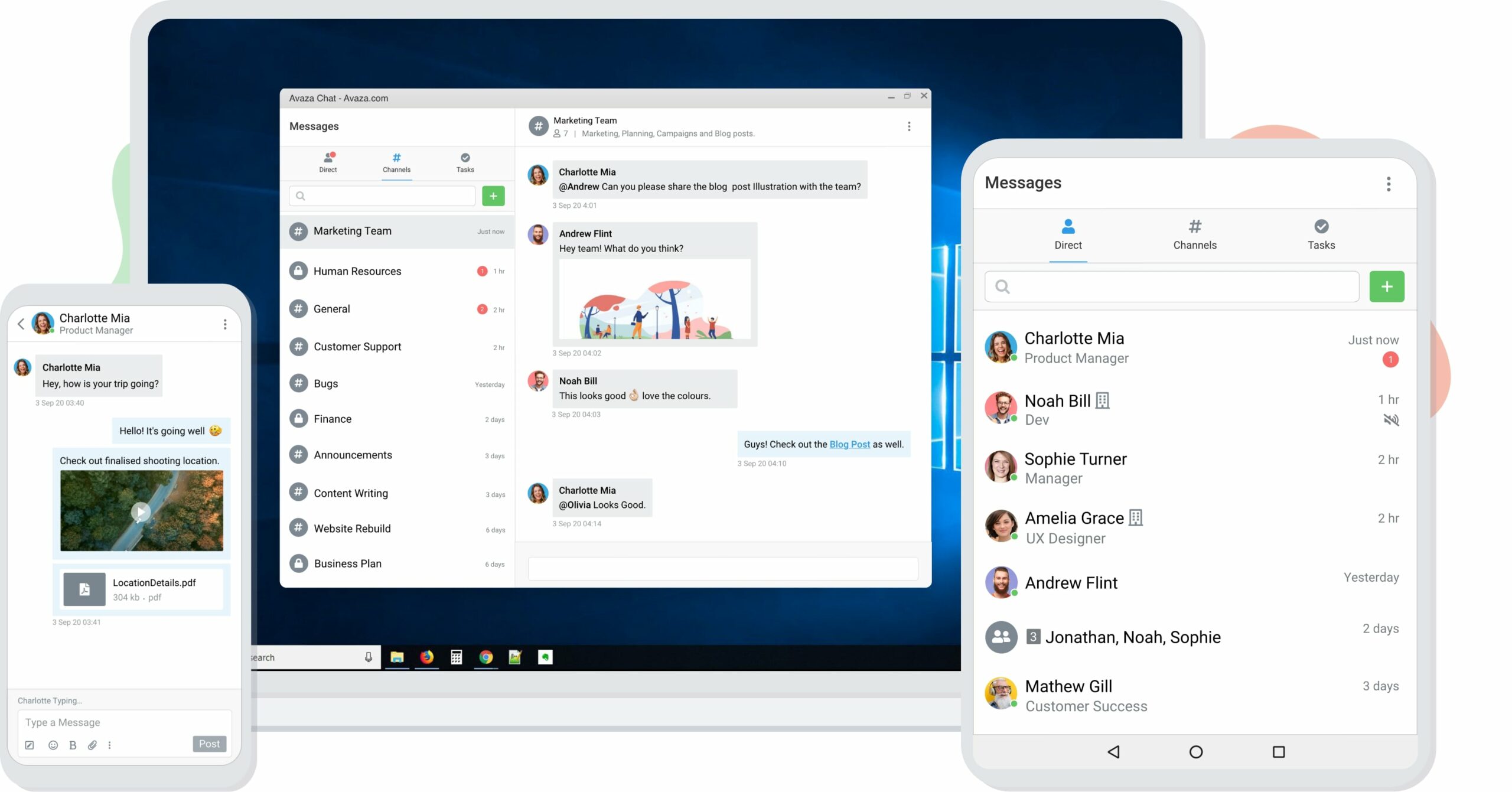This screenshot has width=1512, height=792.
Task: Click the more options menu icon
Action: (x=909, y=127)
